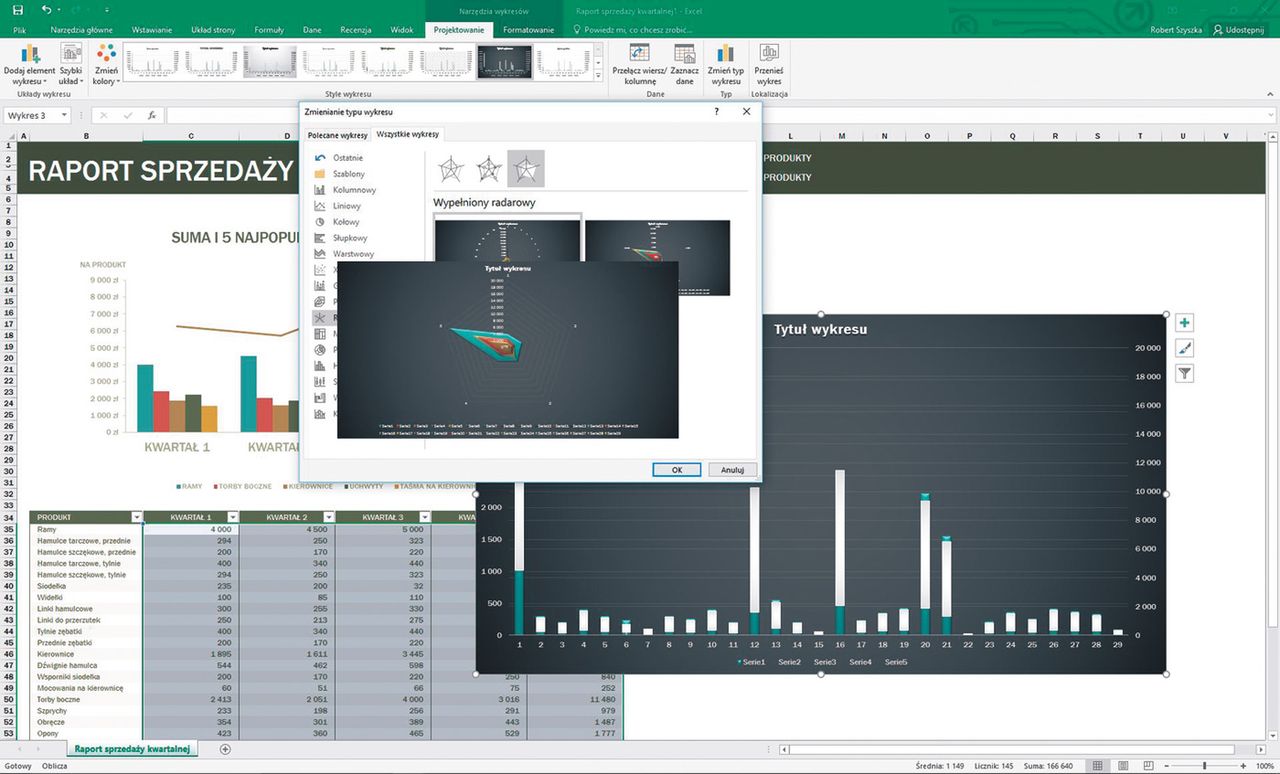
Task: Select Kołowy chart category
Action: pyautogui.click(x=337, y=222)
